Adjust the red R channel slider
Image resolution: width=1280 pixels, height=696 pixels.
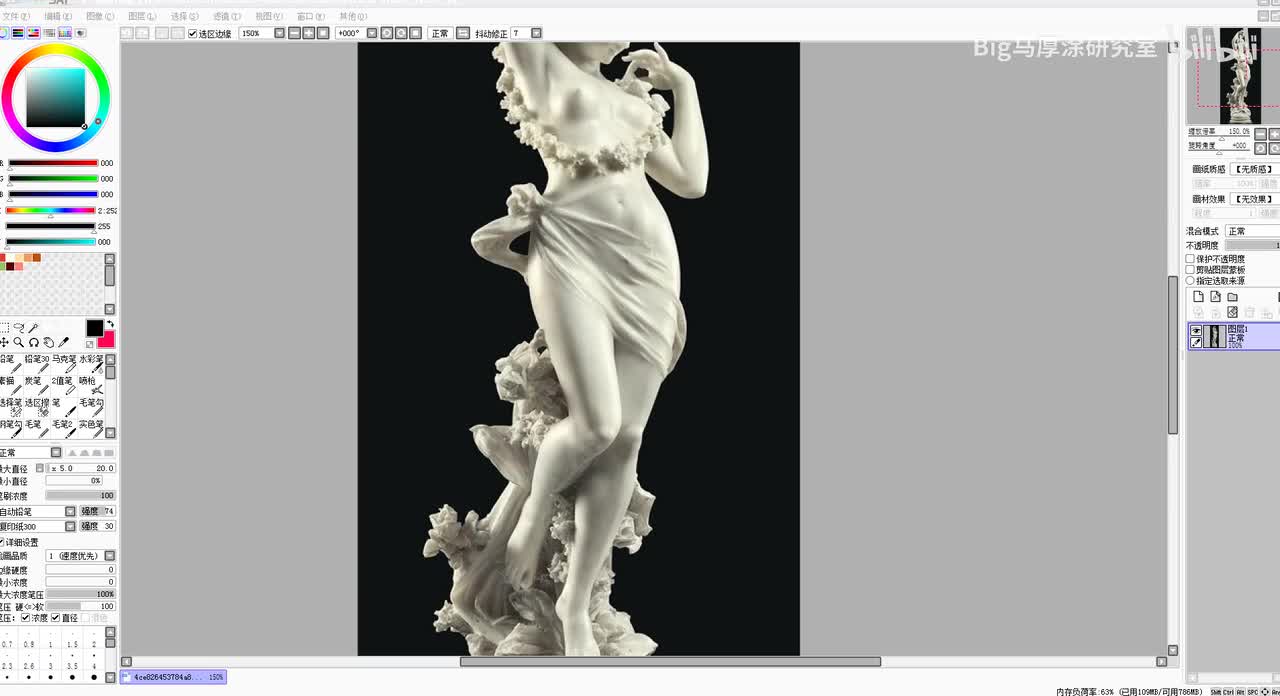pos(53,163)
